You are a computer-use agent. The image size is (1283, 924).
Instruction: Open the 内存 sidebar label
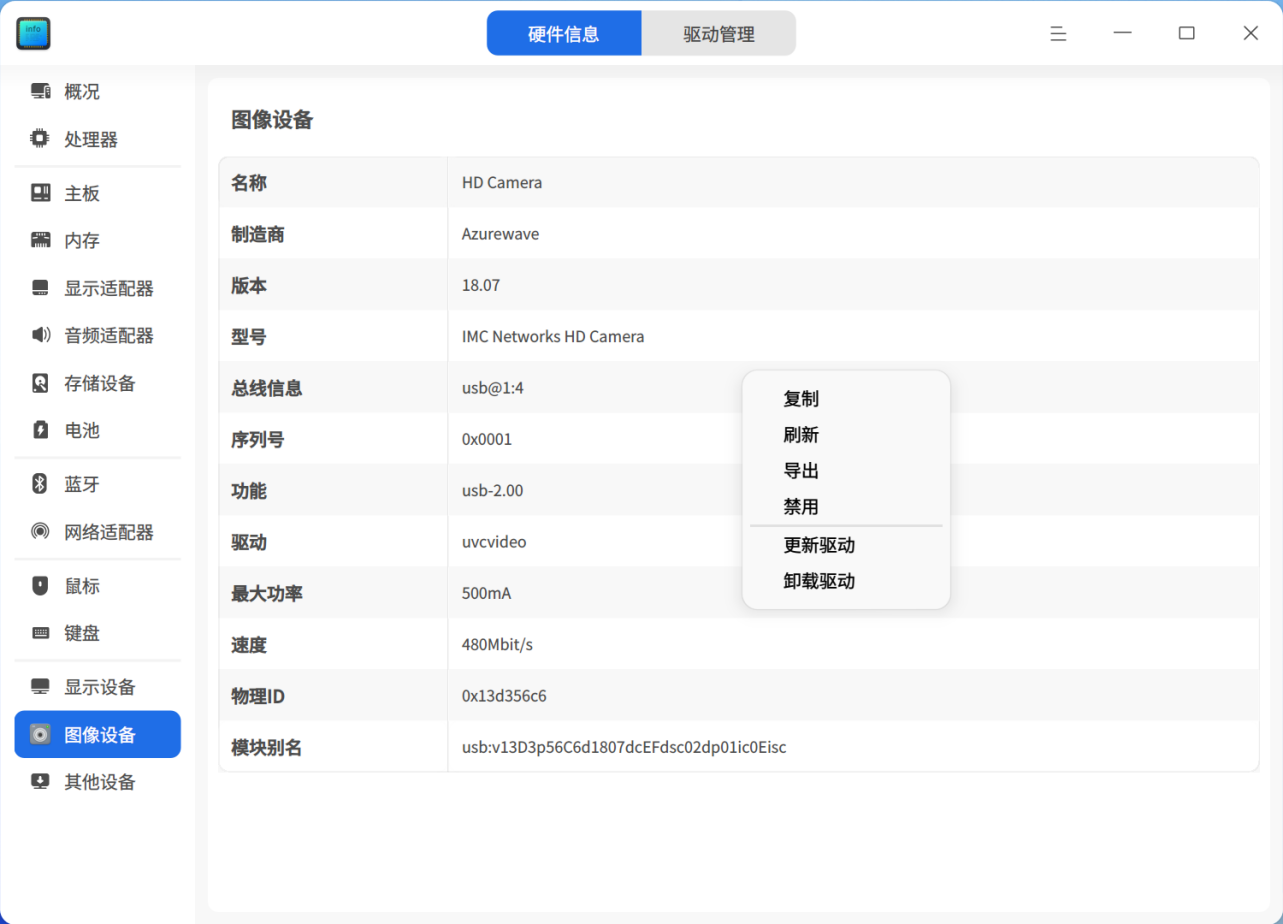(x=82, y=241)
